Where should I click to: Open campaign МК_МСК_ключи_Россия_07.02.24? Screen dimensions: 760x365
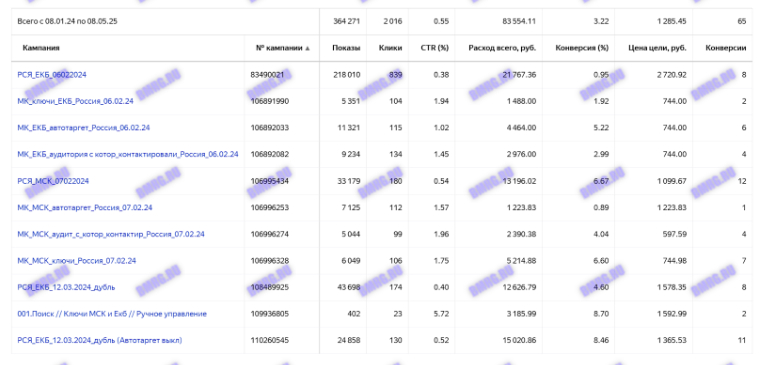[77, 261]
